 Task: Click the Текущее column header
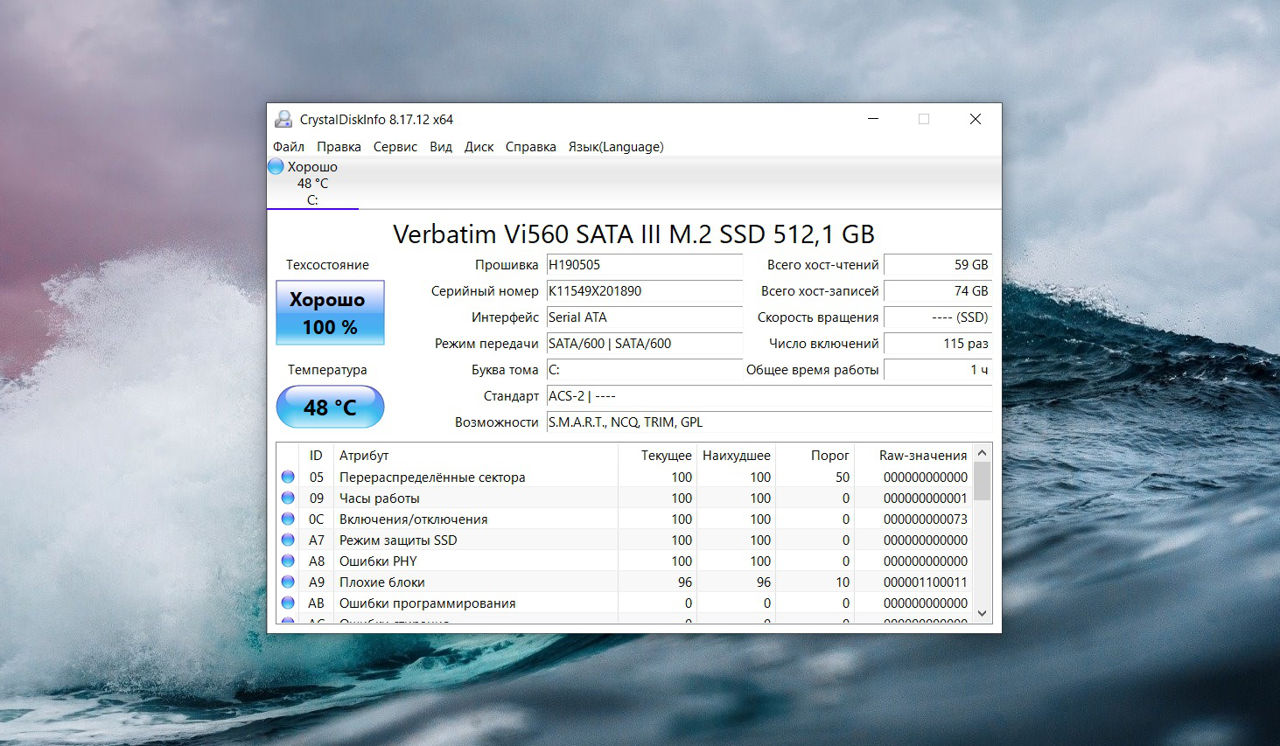coord(657,455)
